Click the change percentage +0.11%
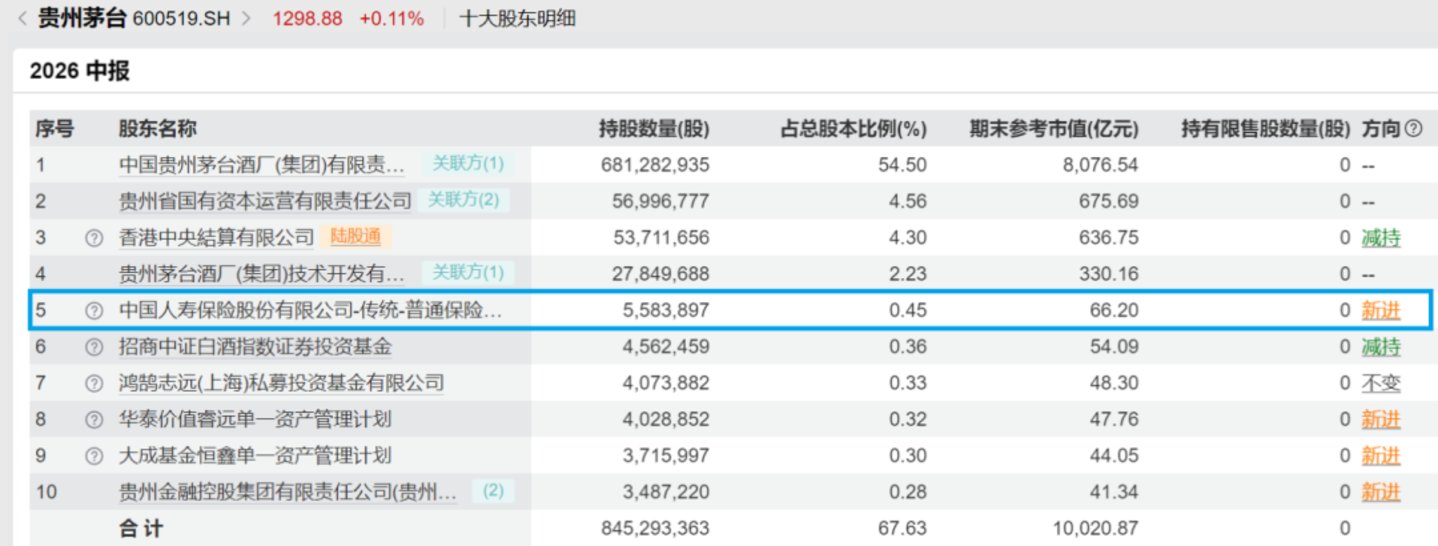 [x=392, y=19]
